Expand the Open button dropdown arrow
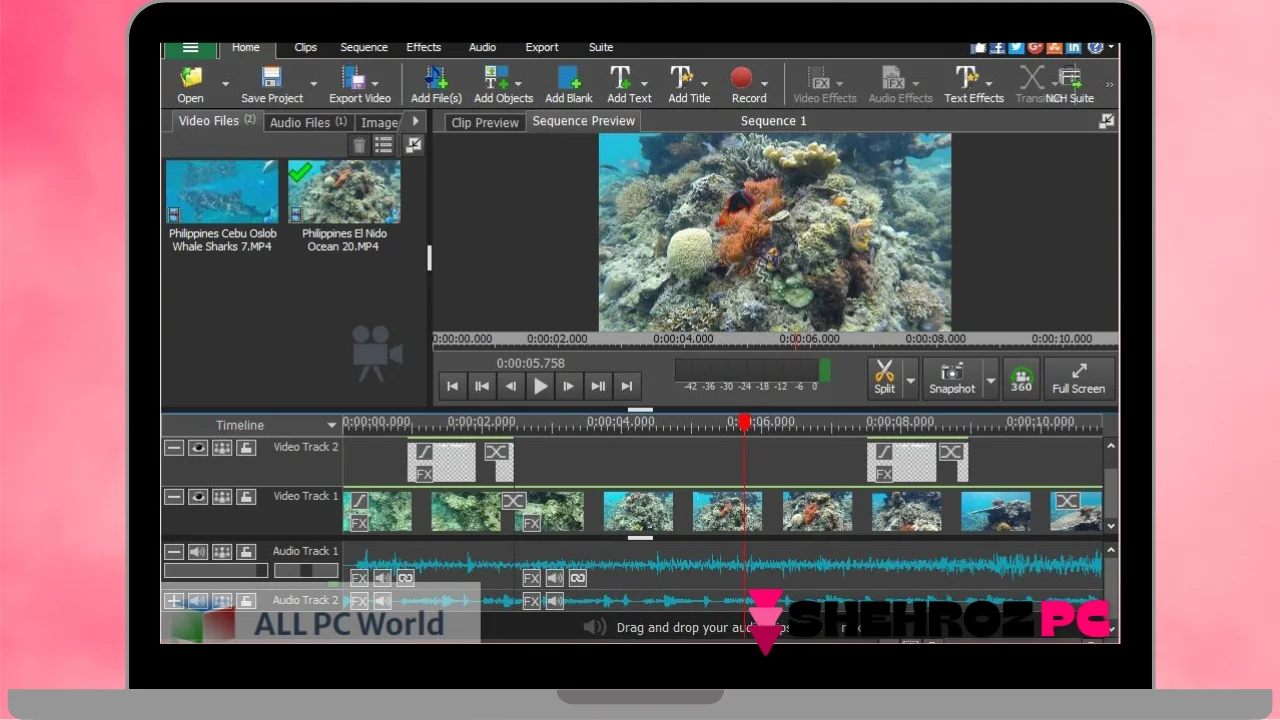 coord(225,84)
